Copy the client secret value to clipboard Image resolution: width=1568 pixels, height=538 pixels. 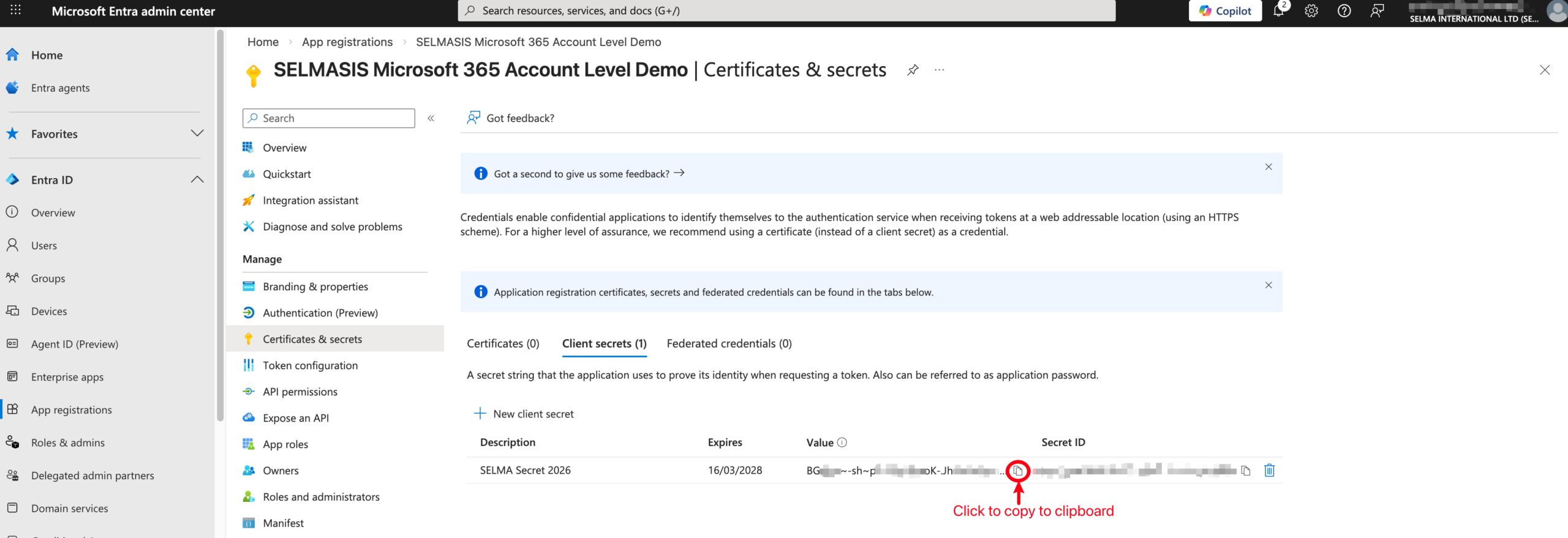point(1018,471)
